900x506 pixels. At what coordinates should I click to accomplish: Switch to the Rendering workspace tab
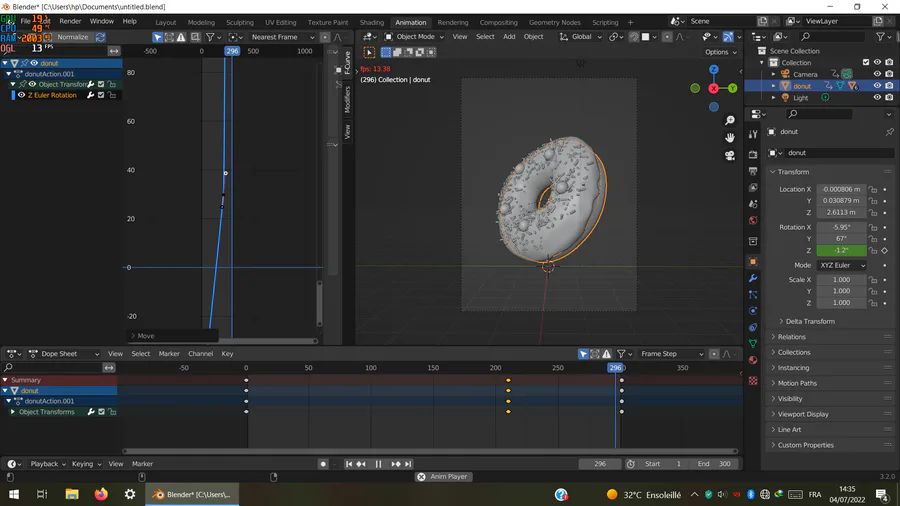(x=452, y=22)
